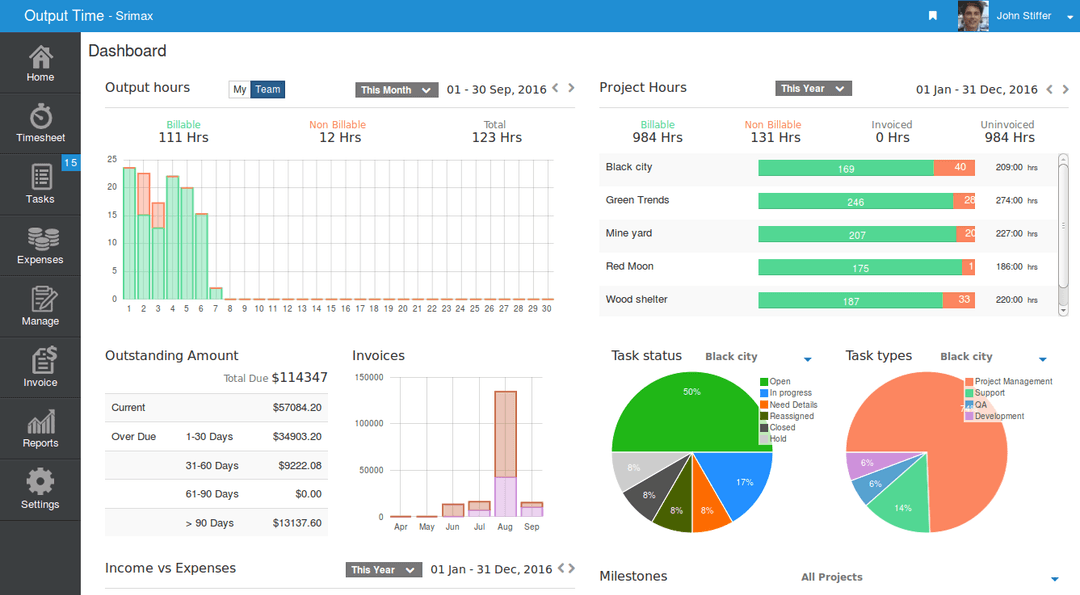Switch Output hours to Team view
The height and width of the screenshot is (595, 1080).
tap(268, 90)
